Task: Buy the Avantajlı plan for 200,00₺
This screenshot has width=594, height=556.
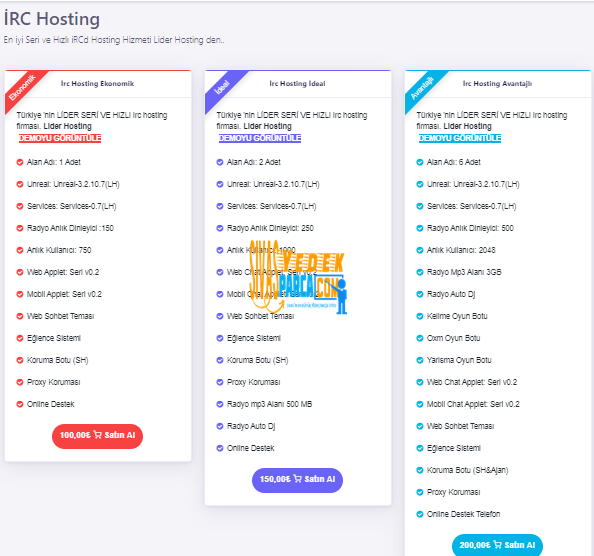Action: coord(497,545)
